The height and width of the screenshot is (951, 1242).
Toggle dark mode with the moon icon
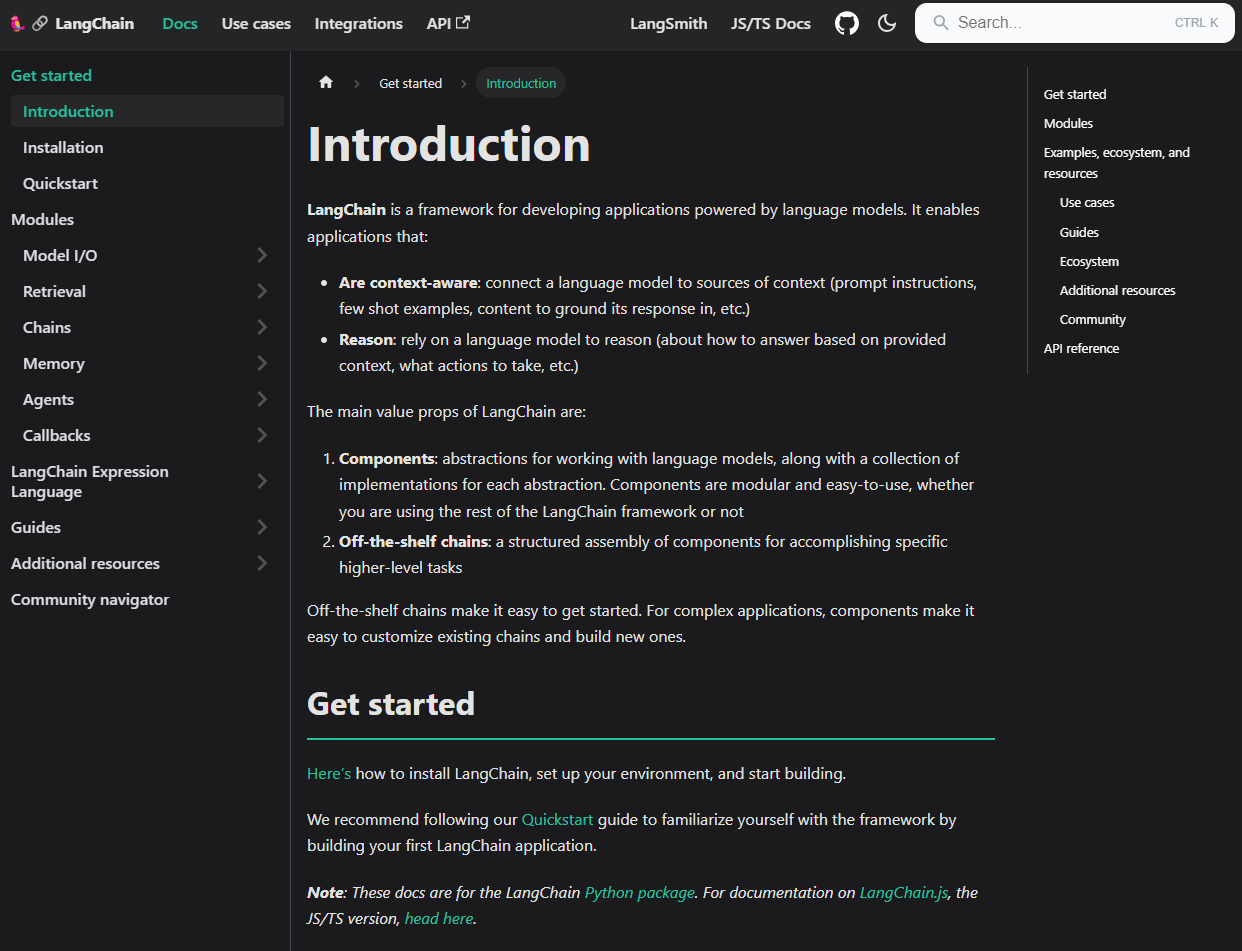887,23
